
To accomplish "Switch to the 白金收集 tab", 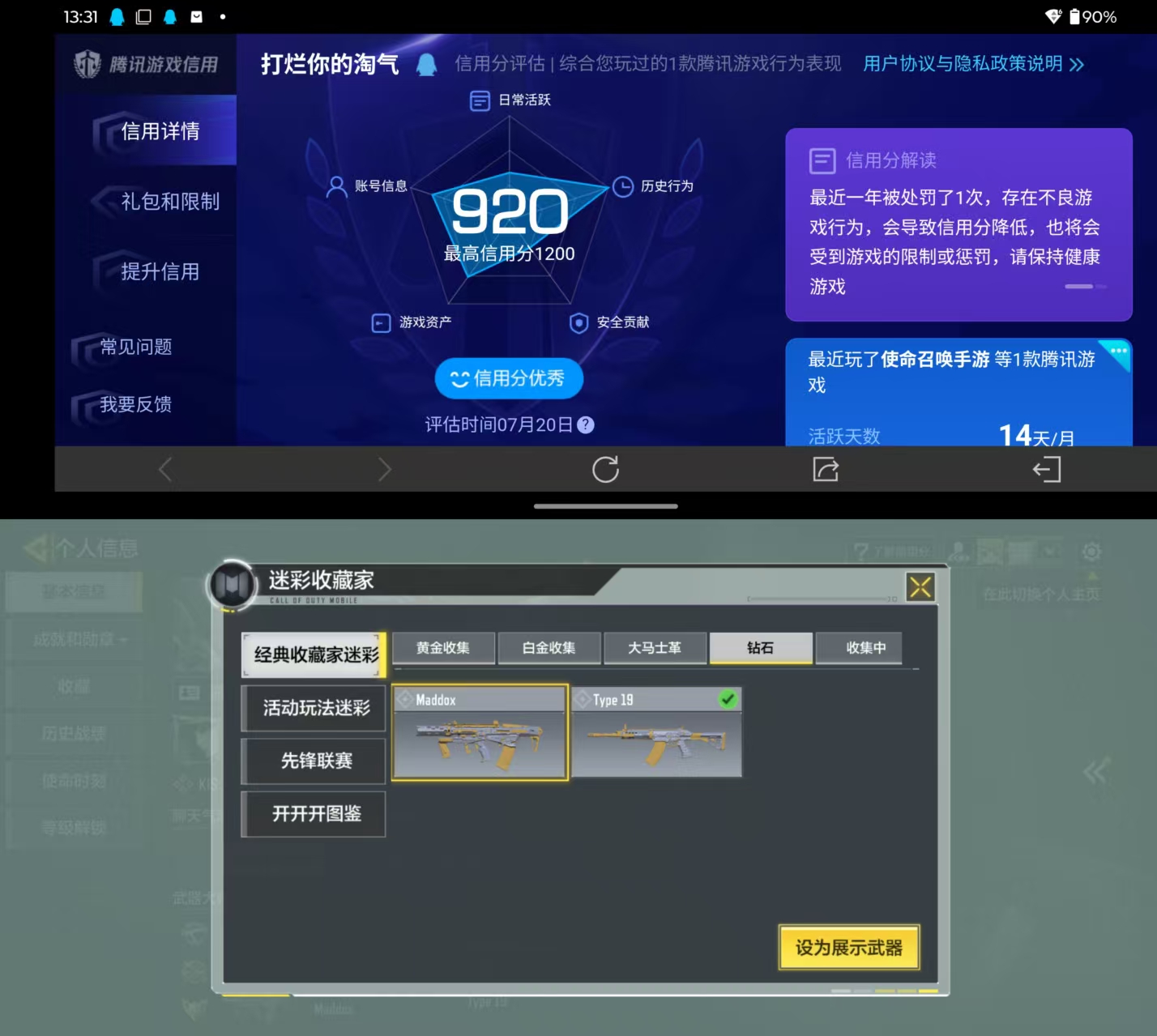I will tap(549, 648).
